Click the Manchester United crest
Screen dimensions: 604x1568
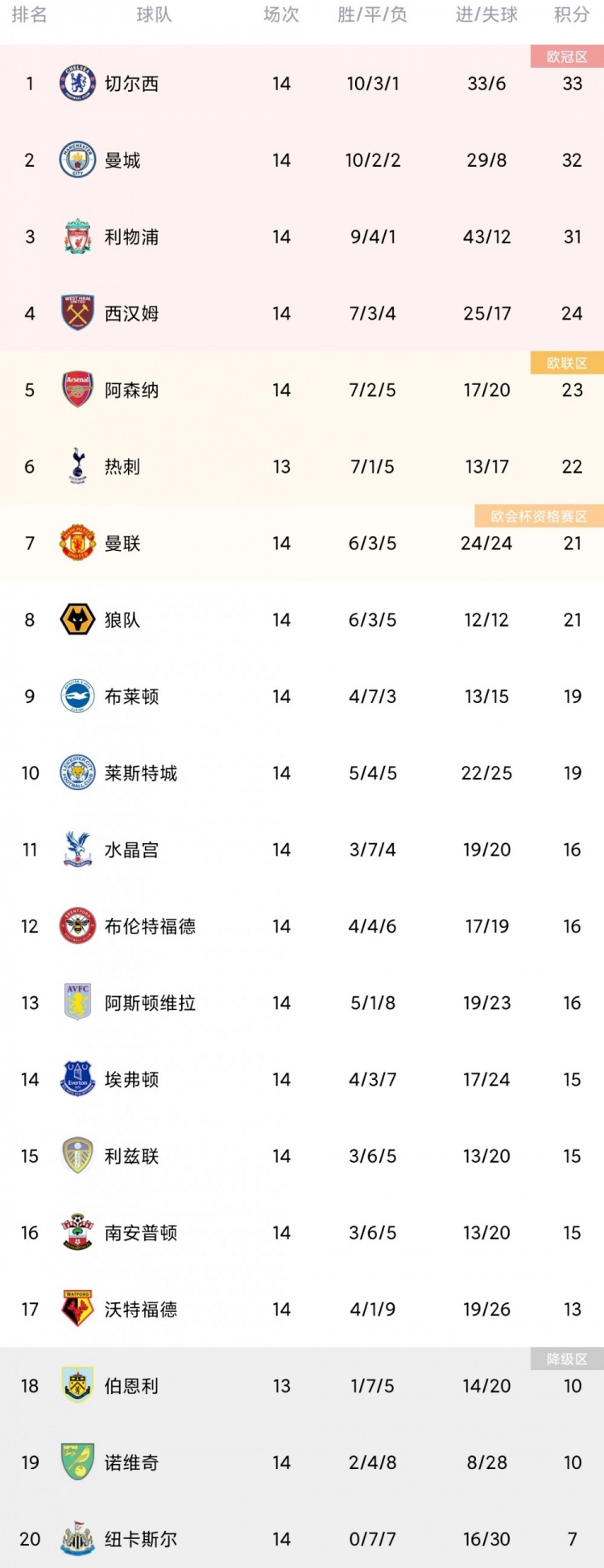pyautogui.click(x=78, y=543)
